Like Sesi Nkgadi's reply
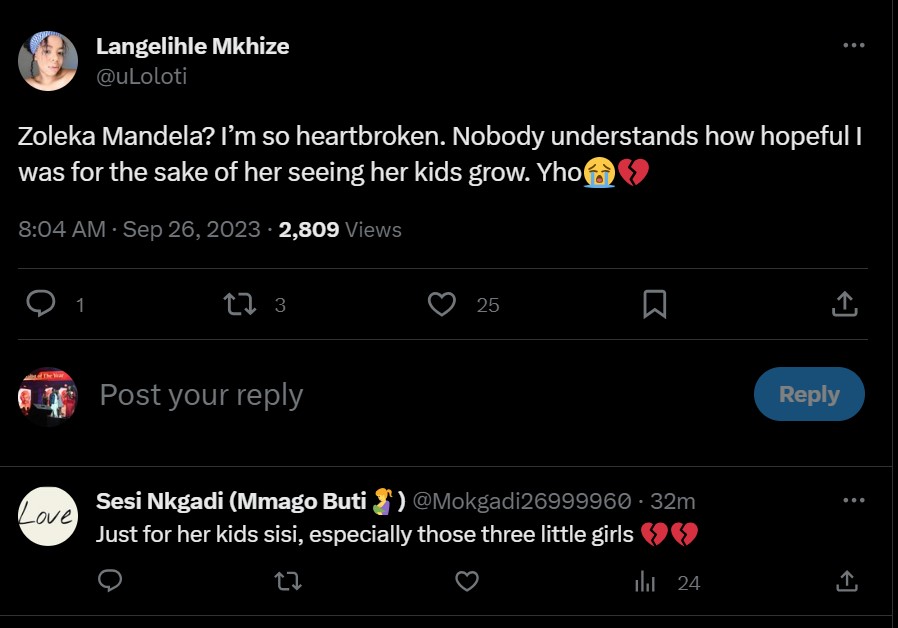Screen dimensions: 898x628 [466, 581]
